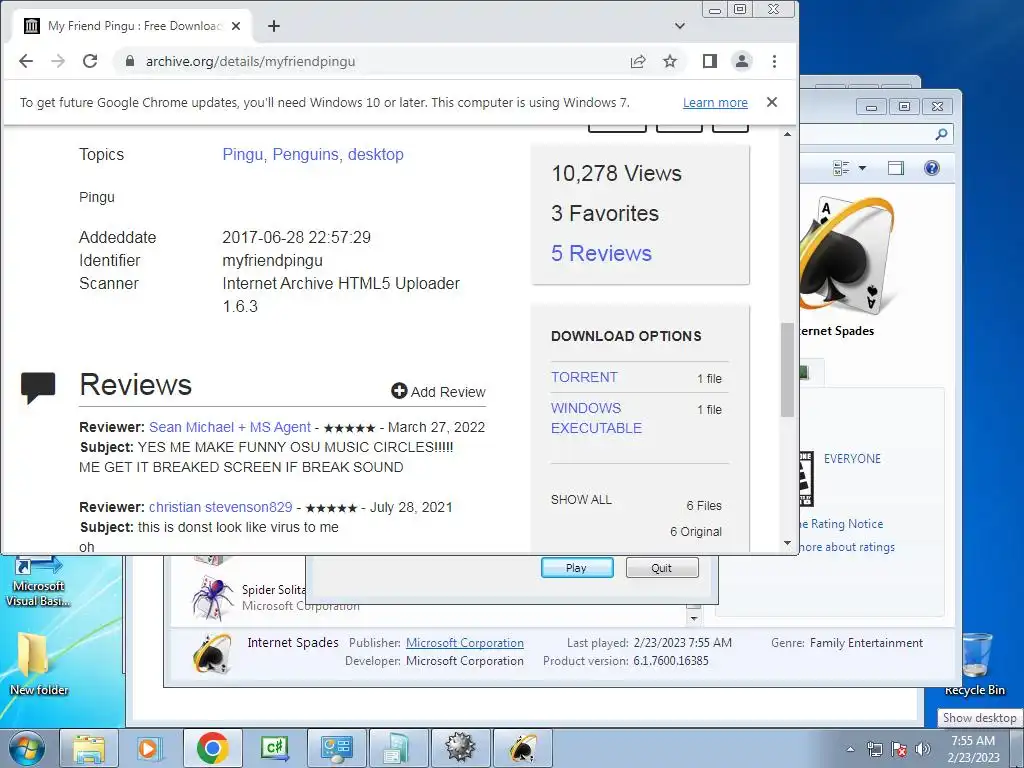Jump to 5 Reviews
1024x768 pixels.
(x=601, y=253)
